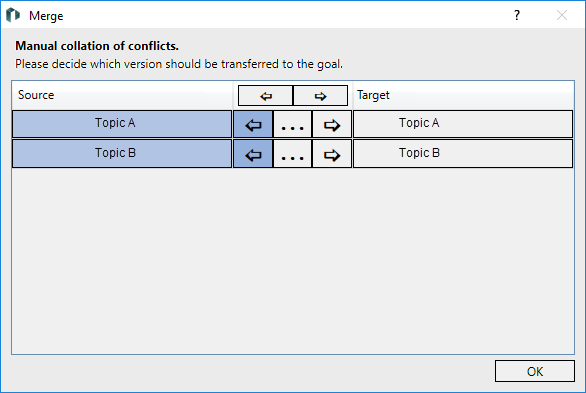Click the Source Topic A cell
The image size is (586, 393).
click(x=122, y=124)
